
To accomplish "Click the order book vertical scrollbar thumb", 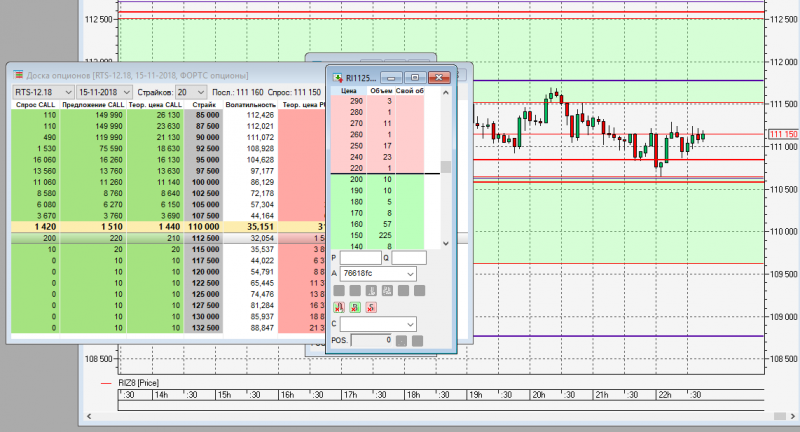I will coord(446,167).
